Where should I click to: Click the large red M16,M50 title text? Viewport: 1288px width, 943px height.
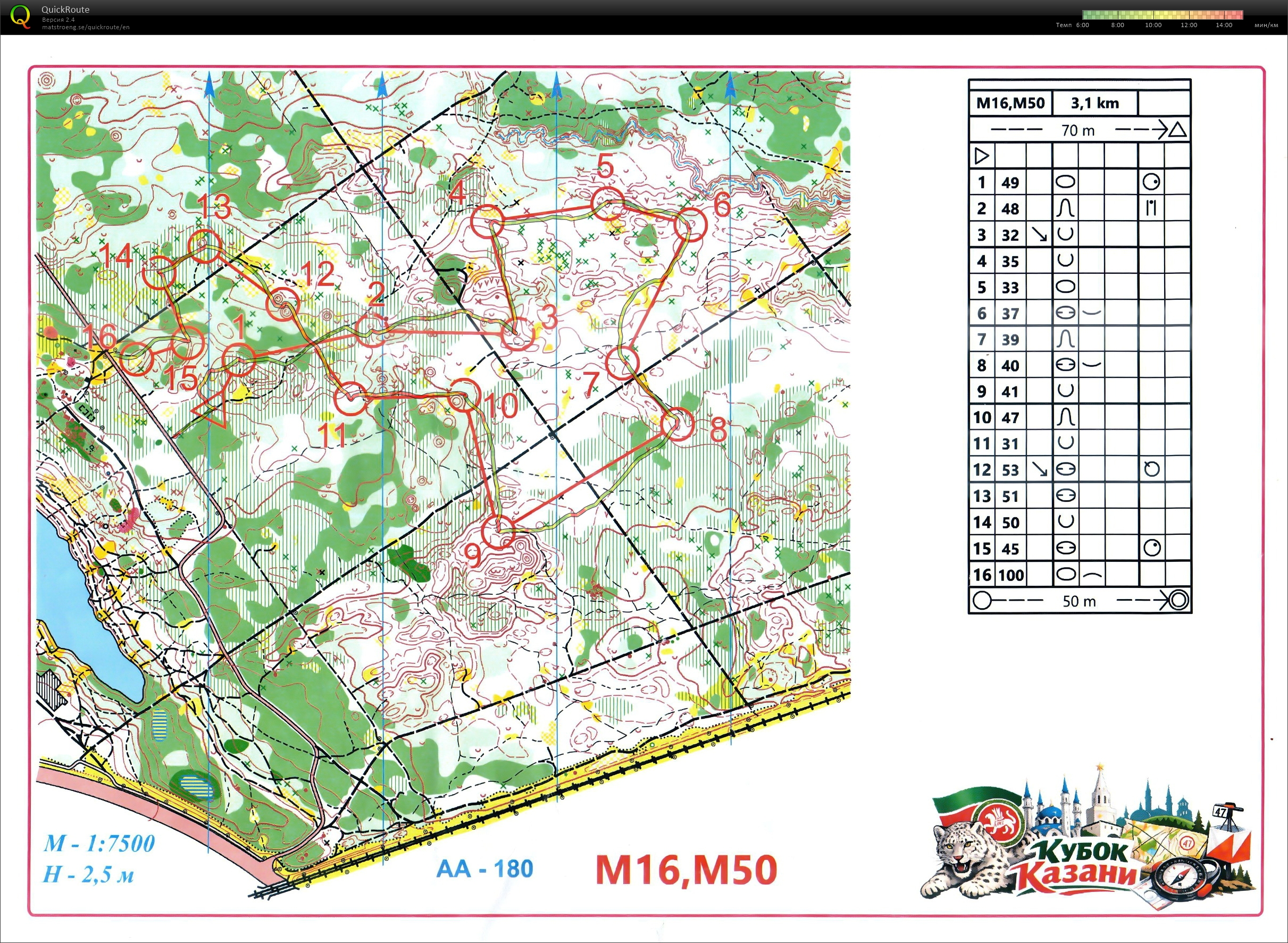(685, 871)
